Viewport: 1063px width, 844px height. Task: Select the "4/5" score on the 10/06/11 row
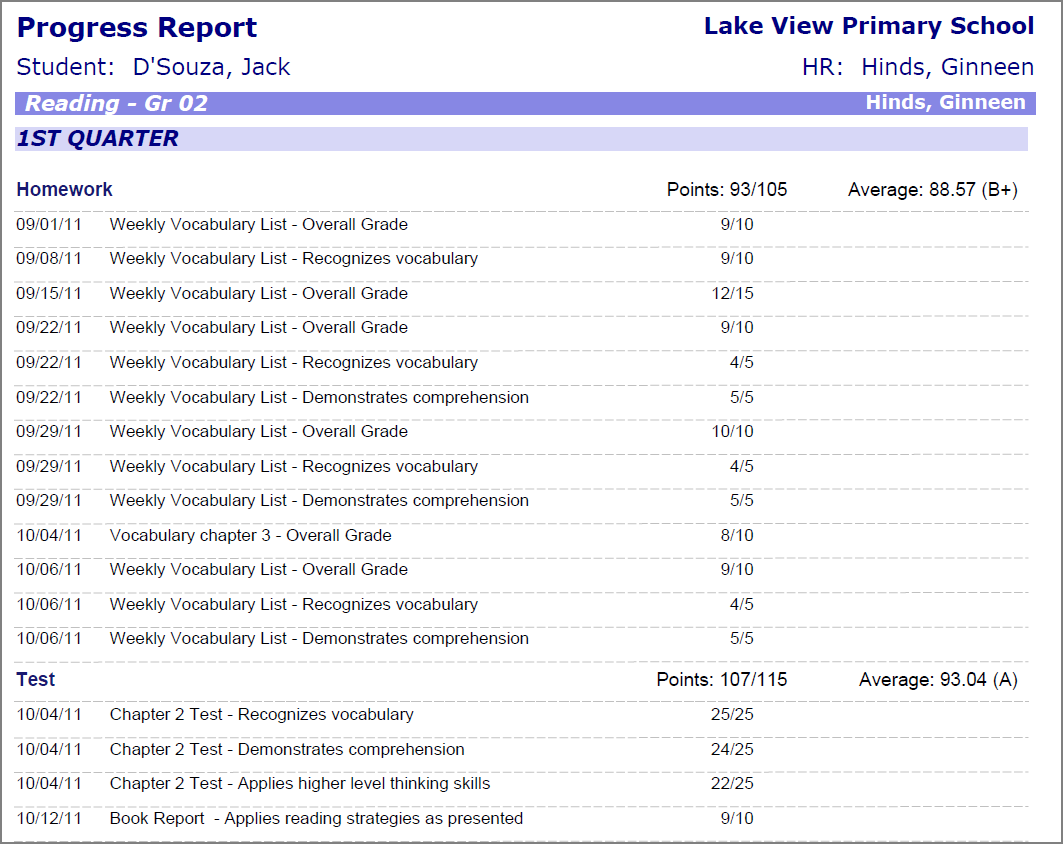pyautogui.click(x=742, y=604)
